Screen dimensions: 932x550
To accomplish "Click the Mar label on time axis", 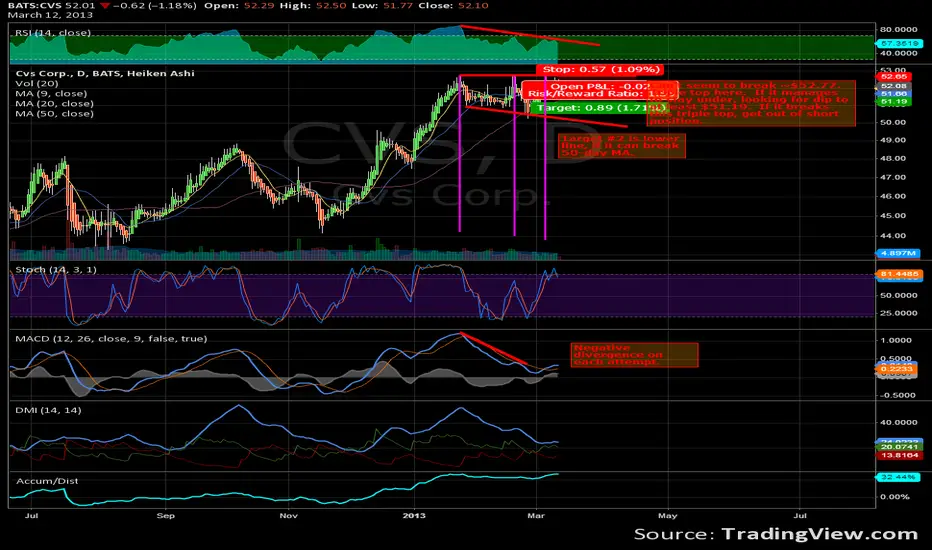I will click(536, 516).
